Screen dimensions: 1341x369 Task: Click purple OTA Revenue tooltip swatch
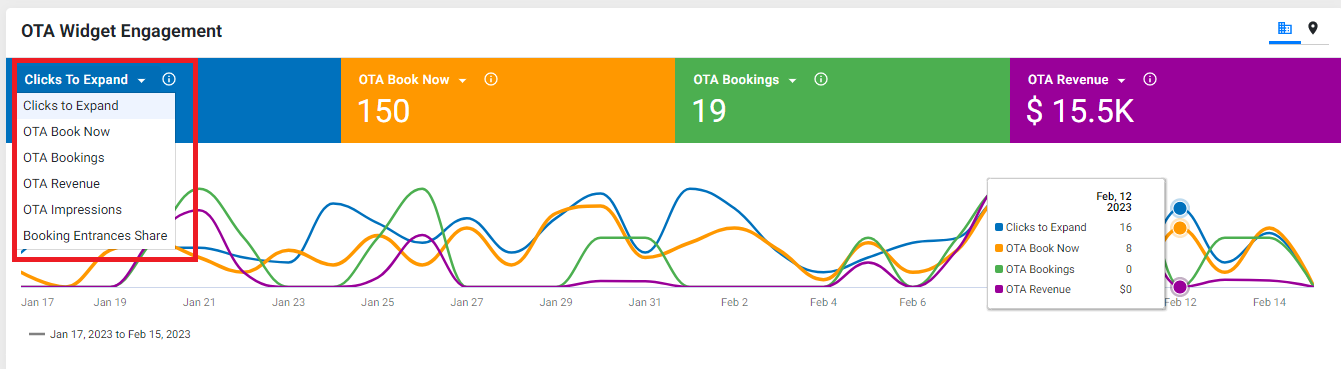[x=999, y=289]
